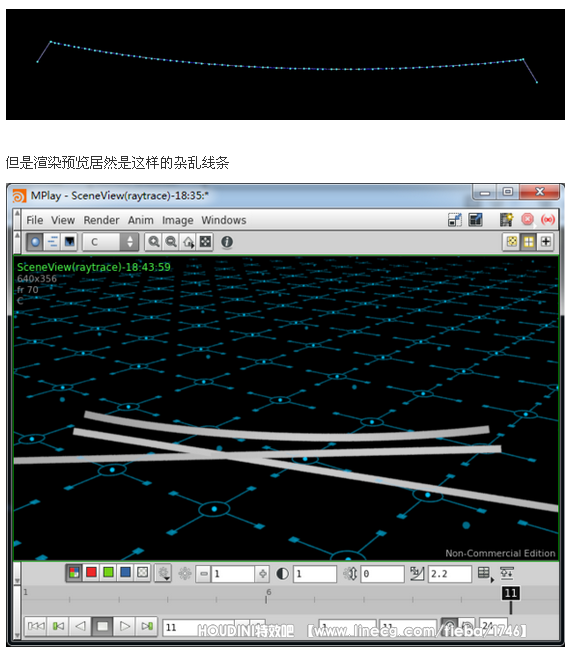Jump to first frame
The image size is (565, 648).
[x=36, y=626]
